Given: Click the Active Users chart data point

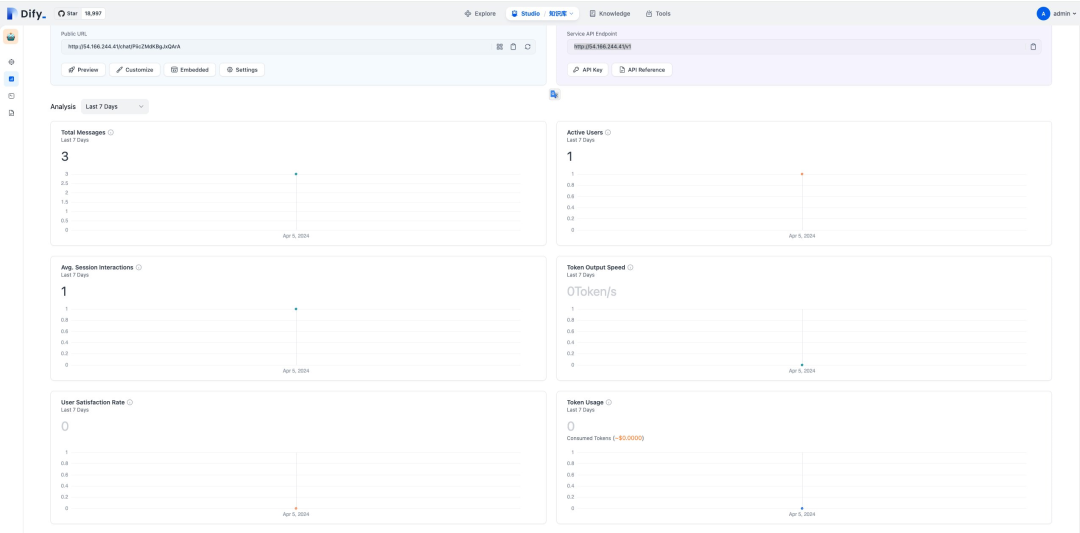Looking at the screenshot, I should (802, 174).
